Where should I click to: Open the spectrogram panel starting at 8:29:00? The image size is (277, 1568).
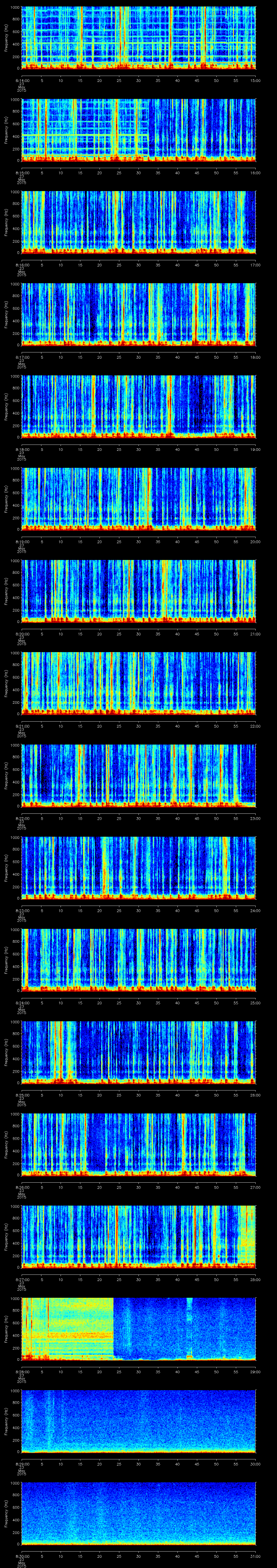pyautogui.click(x=139, y=1421)
